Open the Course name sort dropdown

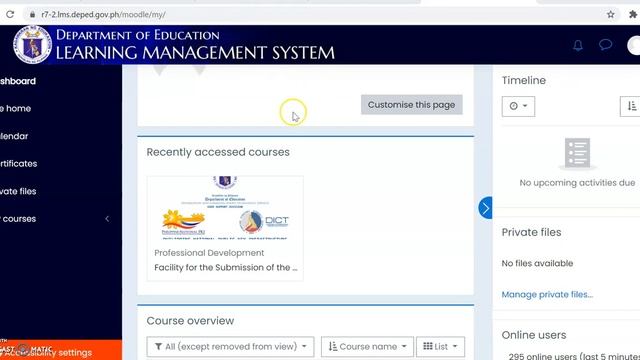coord(367,347)
